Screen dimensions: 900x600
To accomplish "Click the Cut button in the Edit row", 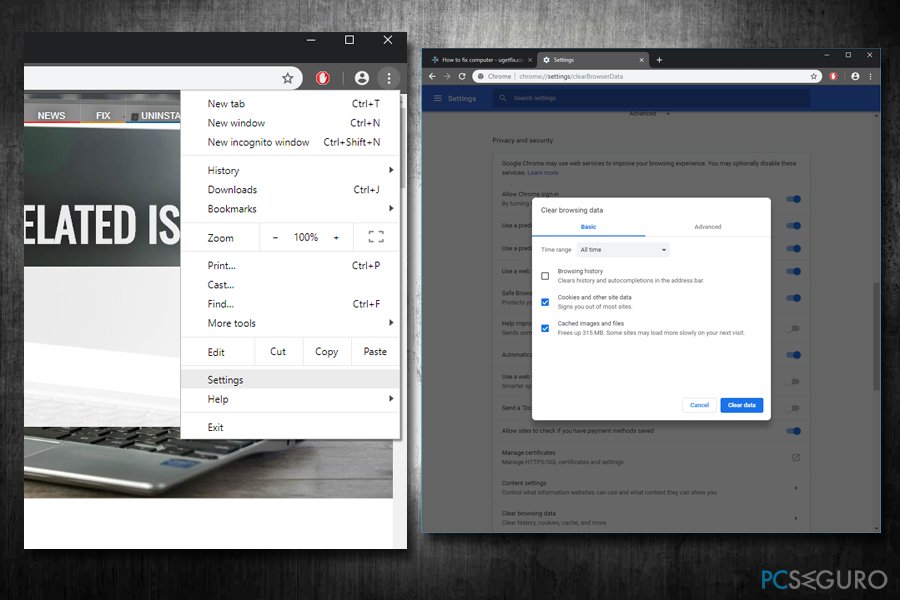I will click(278, 351).
